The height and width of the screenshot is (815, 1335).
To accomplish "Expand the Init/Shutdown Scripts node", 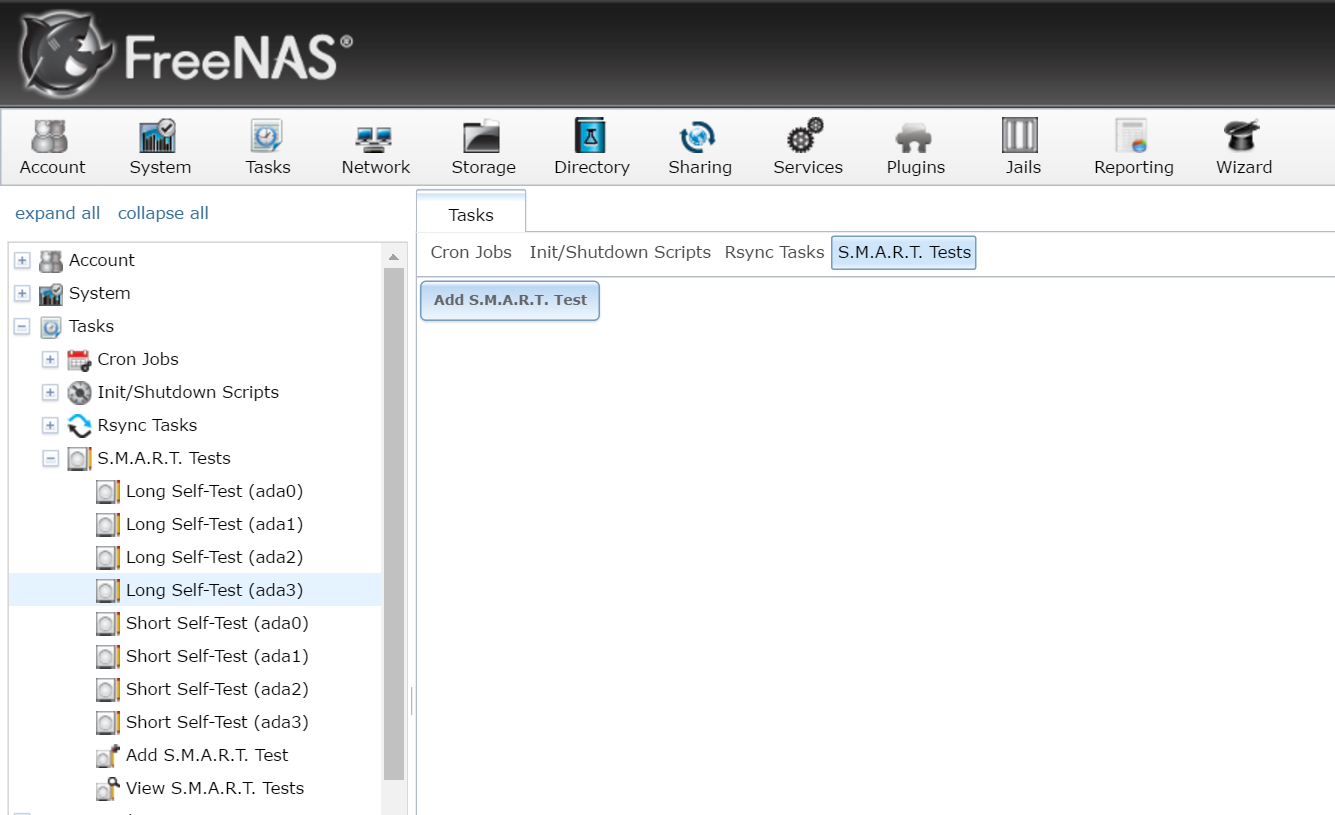I will (x=51, y=393).
